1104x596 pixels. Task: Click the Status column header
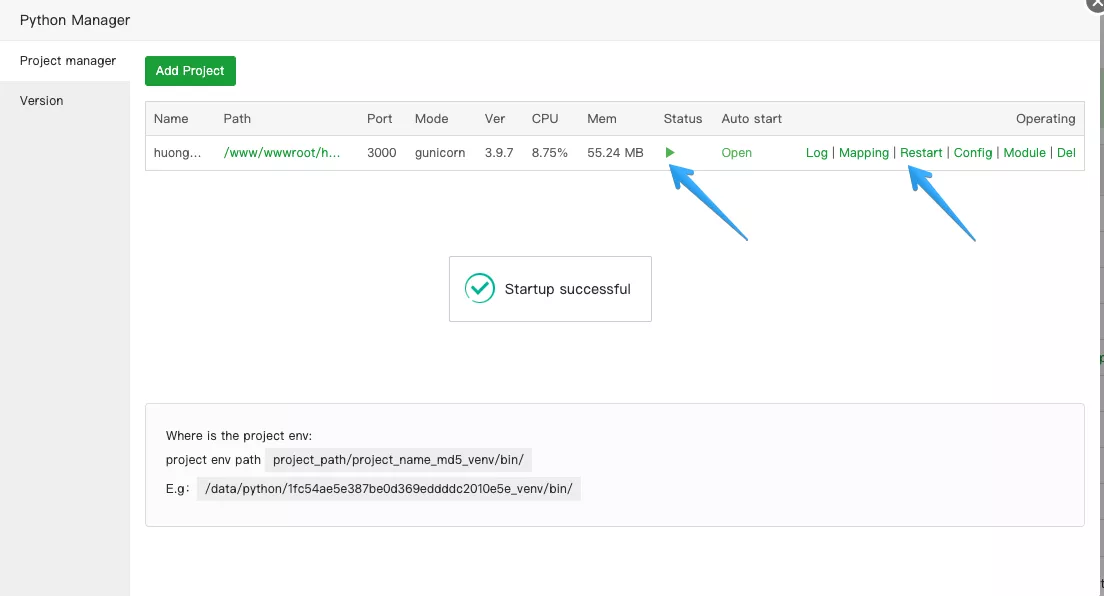click(x=682, y=119)
